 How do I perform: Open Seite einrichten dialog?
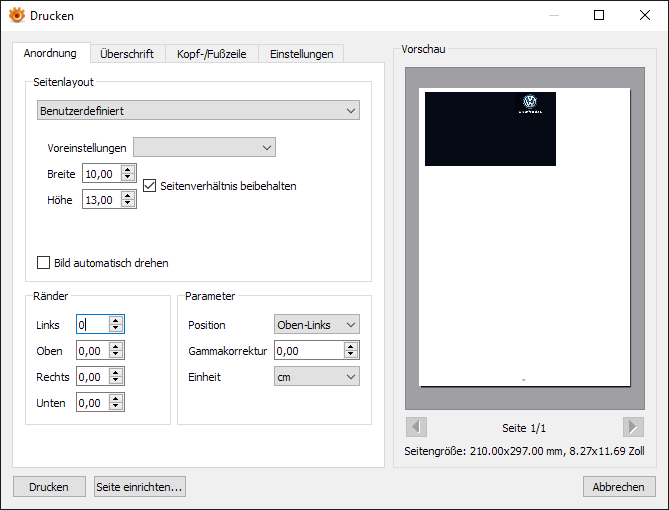(x=140, y=487)
